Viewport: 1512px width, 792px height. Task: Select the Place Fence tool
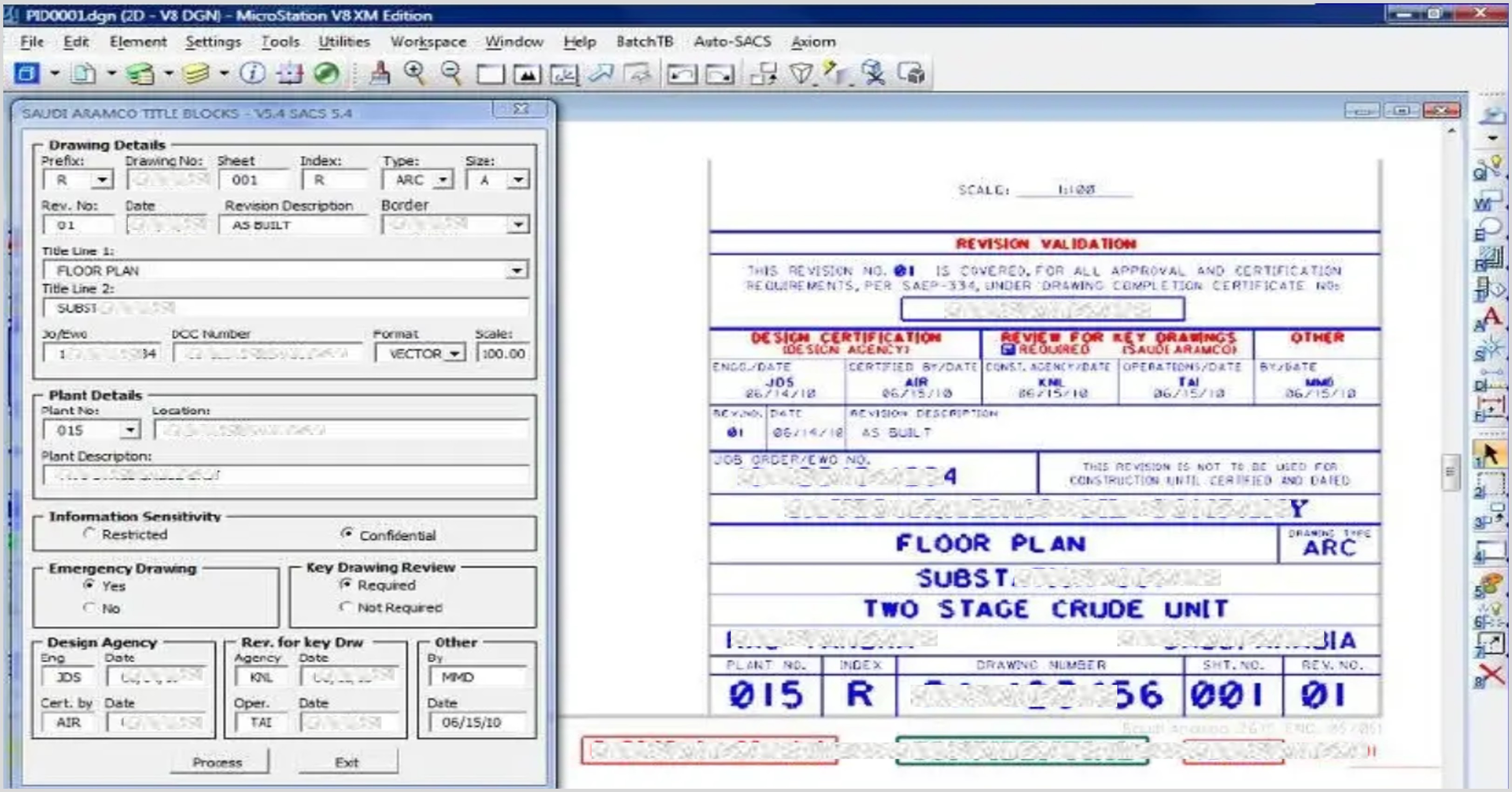pyautogui.click(x=1490, y=486)
